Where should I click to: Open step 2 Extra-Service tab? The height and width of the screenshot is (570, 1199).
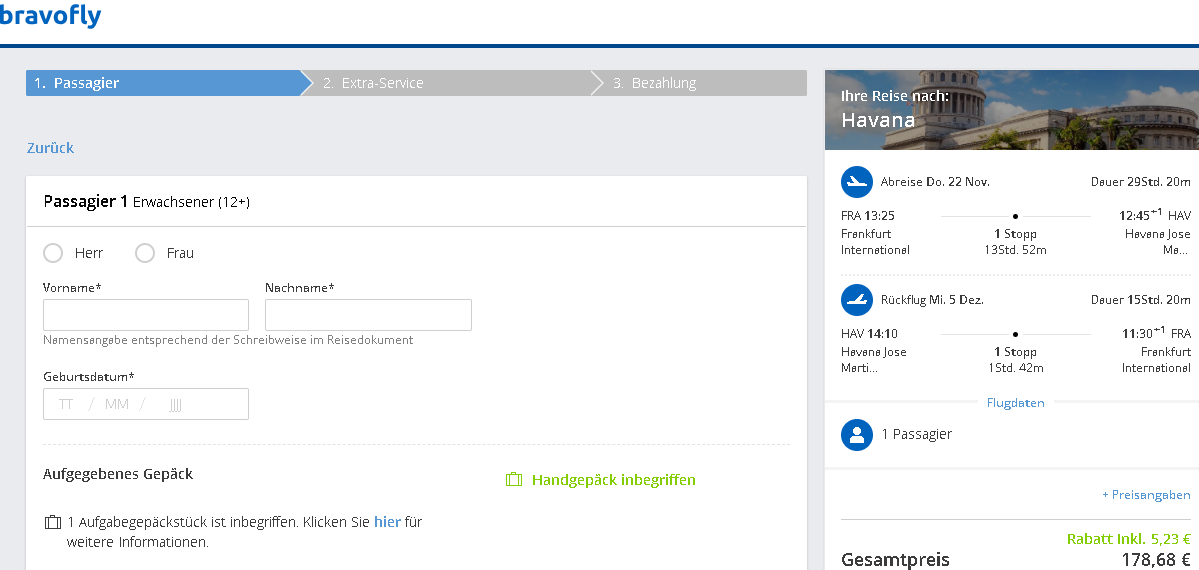click(451, 83)
